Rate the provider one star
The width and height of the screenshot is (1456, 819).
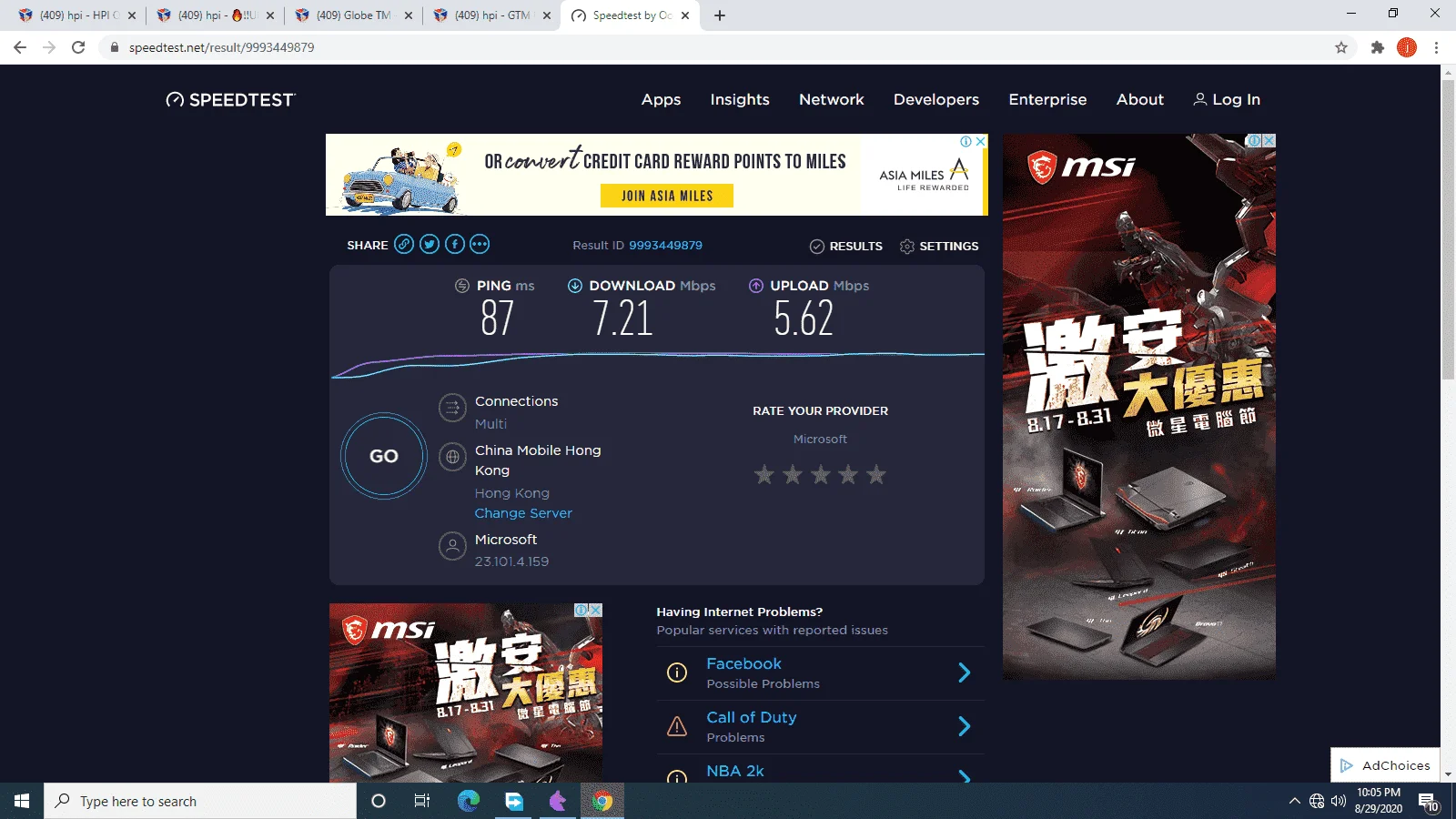[x=764, y=474]
